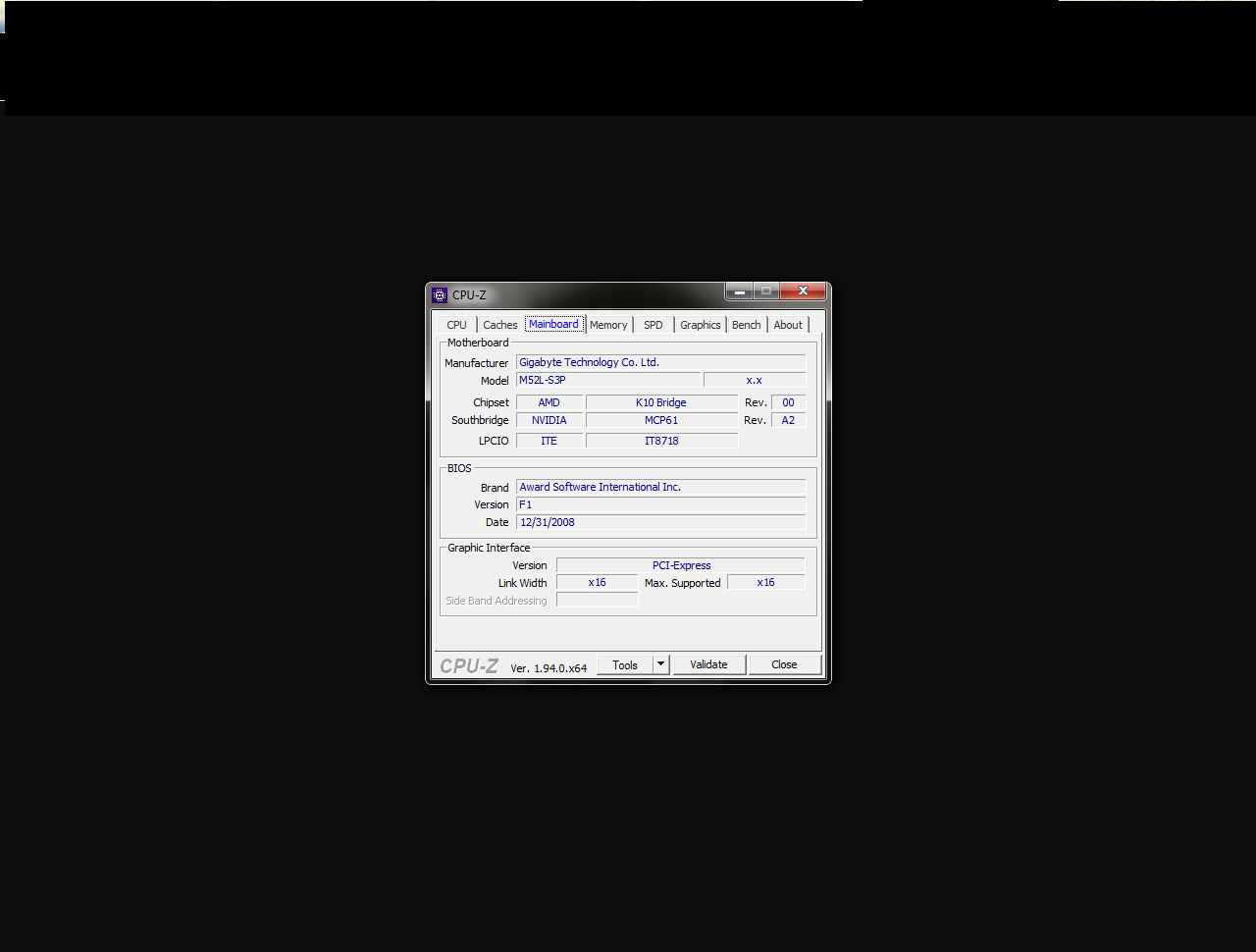
Task: Click the Graphic Interface Version value PCI-Express
Action: 681,565
